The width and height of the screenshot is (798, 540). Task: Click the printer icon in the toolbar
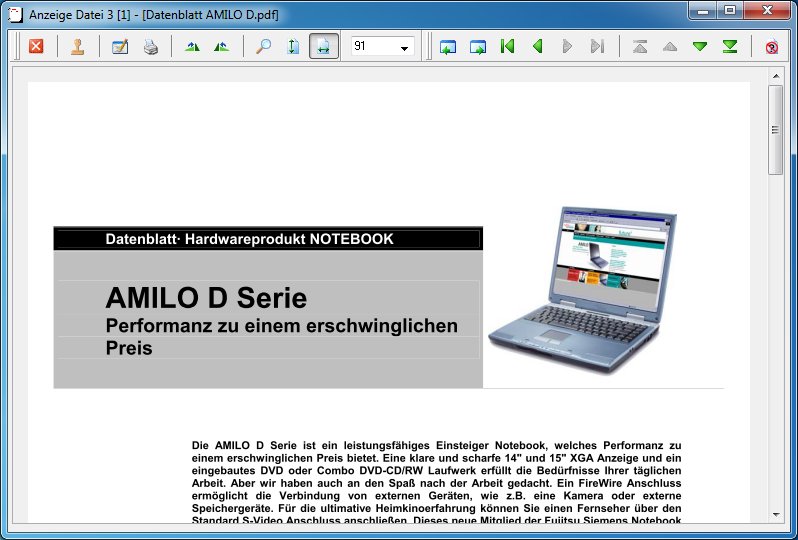(151, 47)
